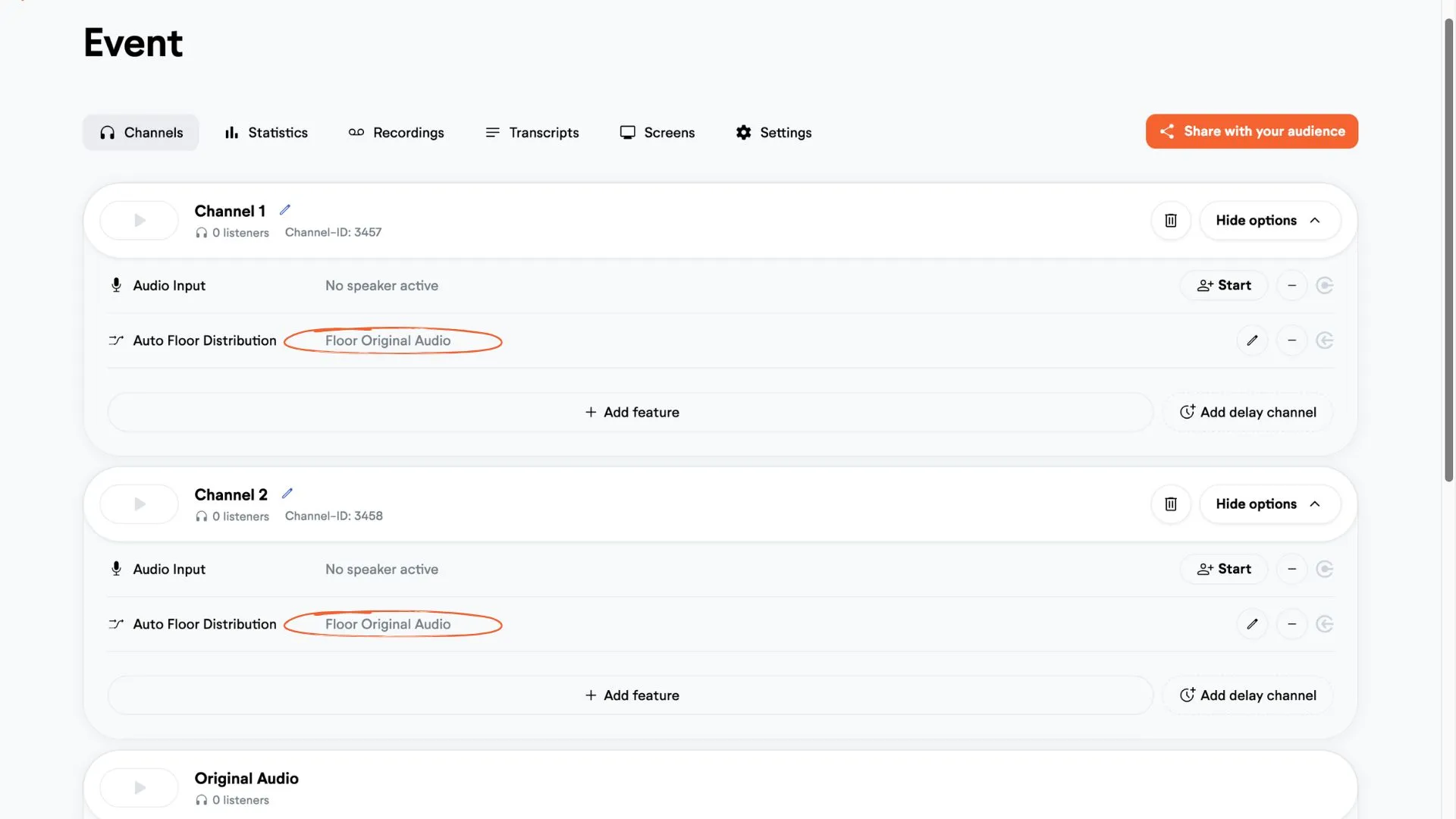Screen dimensions: 1456x819
Task: Add feature to Channel 1
Action: click(x=631, y=413)
